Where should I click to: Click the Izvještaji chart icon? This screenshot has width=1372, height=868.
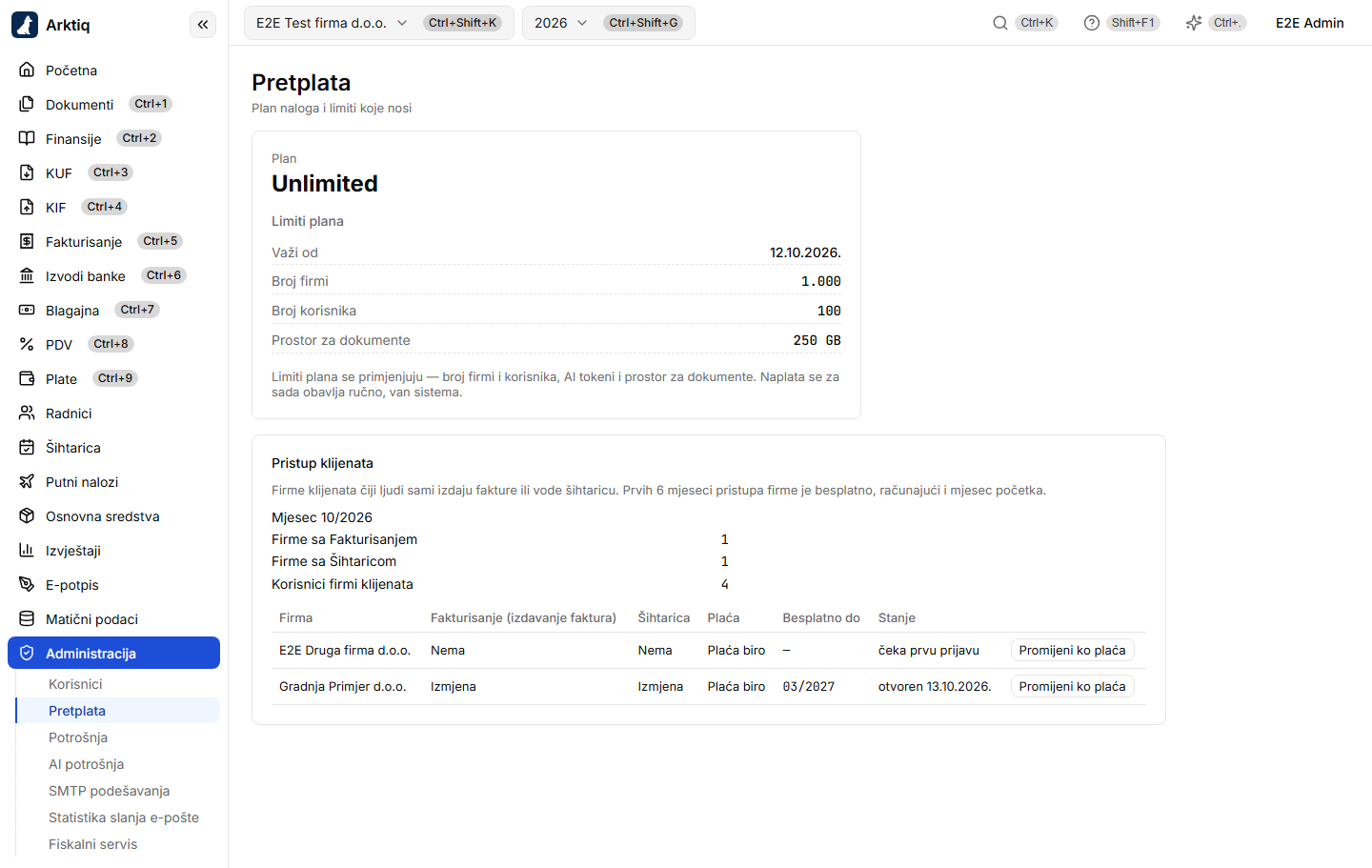coord(27,551)
